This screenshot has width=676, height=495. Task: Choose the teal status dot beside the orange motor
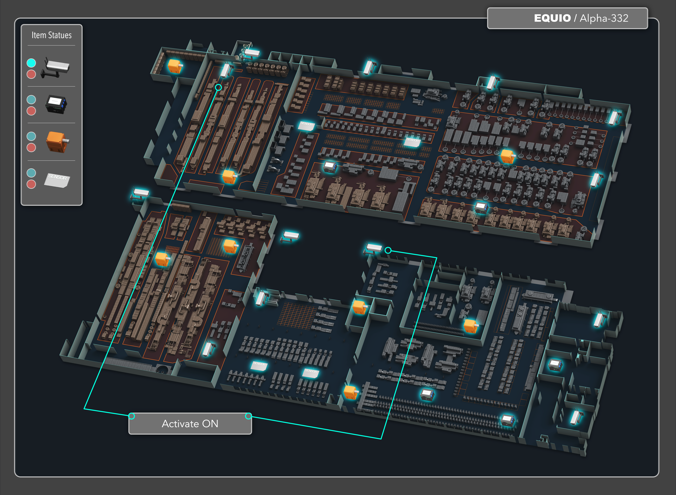(x=31, y=136)
